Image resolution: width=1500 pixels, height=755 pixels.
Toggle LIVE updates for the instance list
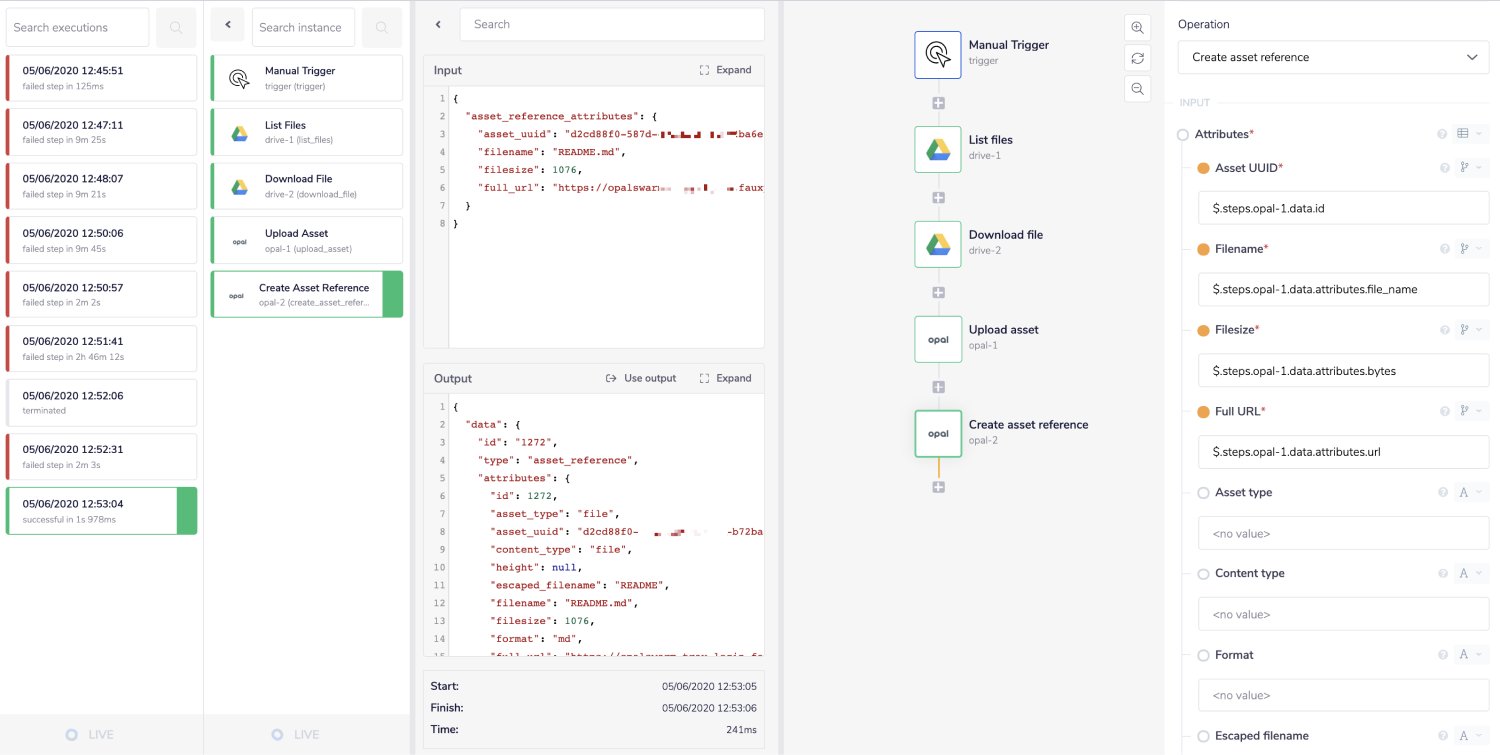coord(294,733)
